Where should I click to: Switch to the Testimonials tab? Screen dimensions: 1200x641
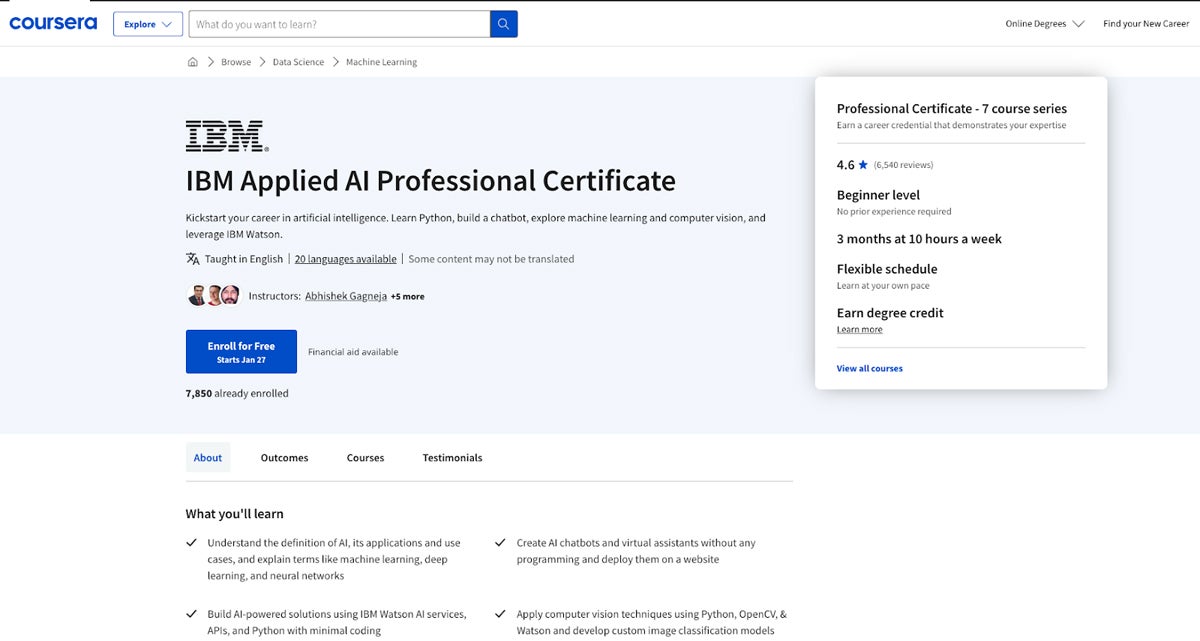tap(452, 458)
